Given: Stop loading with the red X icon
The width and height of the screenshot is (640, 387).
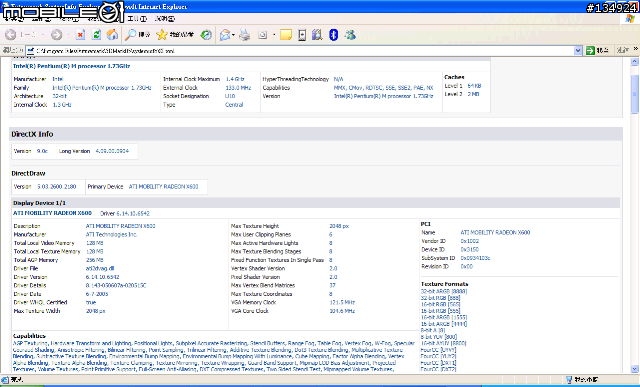Looking at the screenshot, I should [x=80, y=35].
